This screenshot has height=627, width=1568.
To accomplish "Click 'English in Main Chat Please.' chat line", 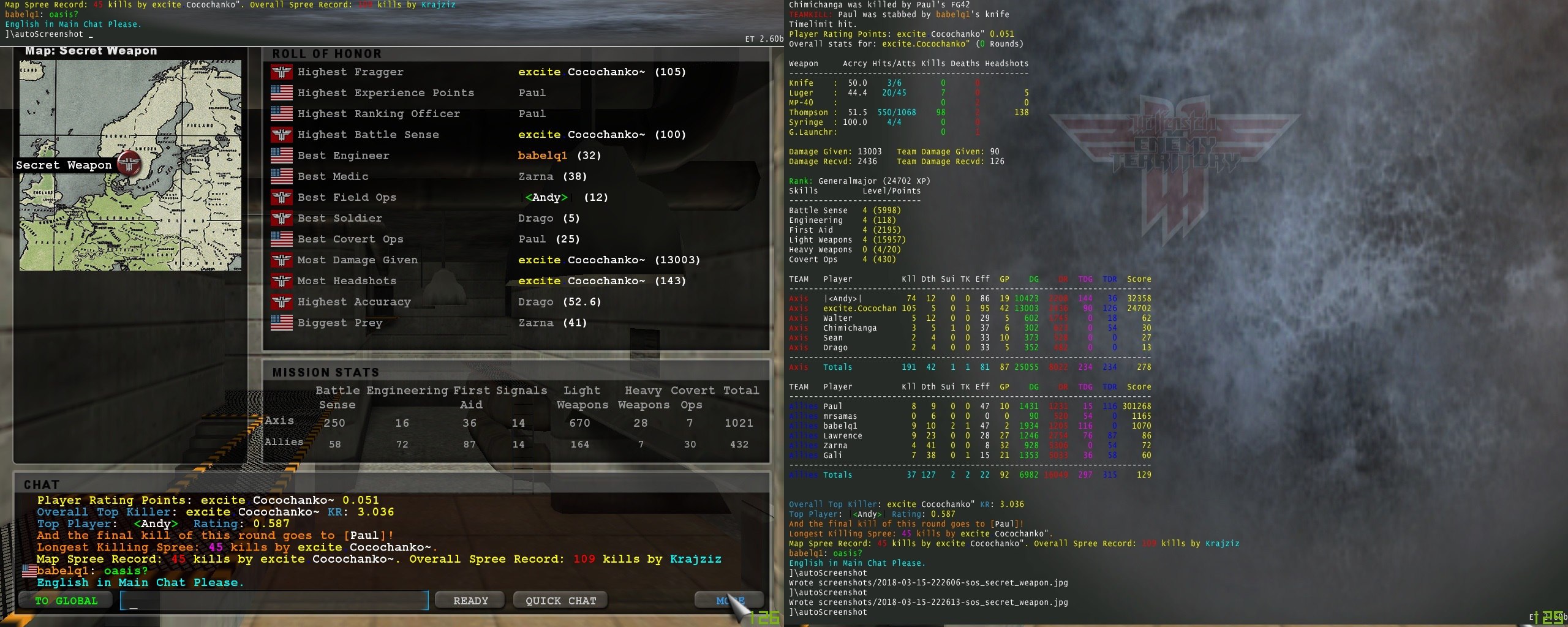I will [x=140, y=583].
